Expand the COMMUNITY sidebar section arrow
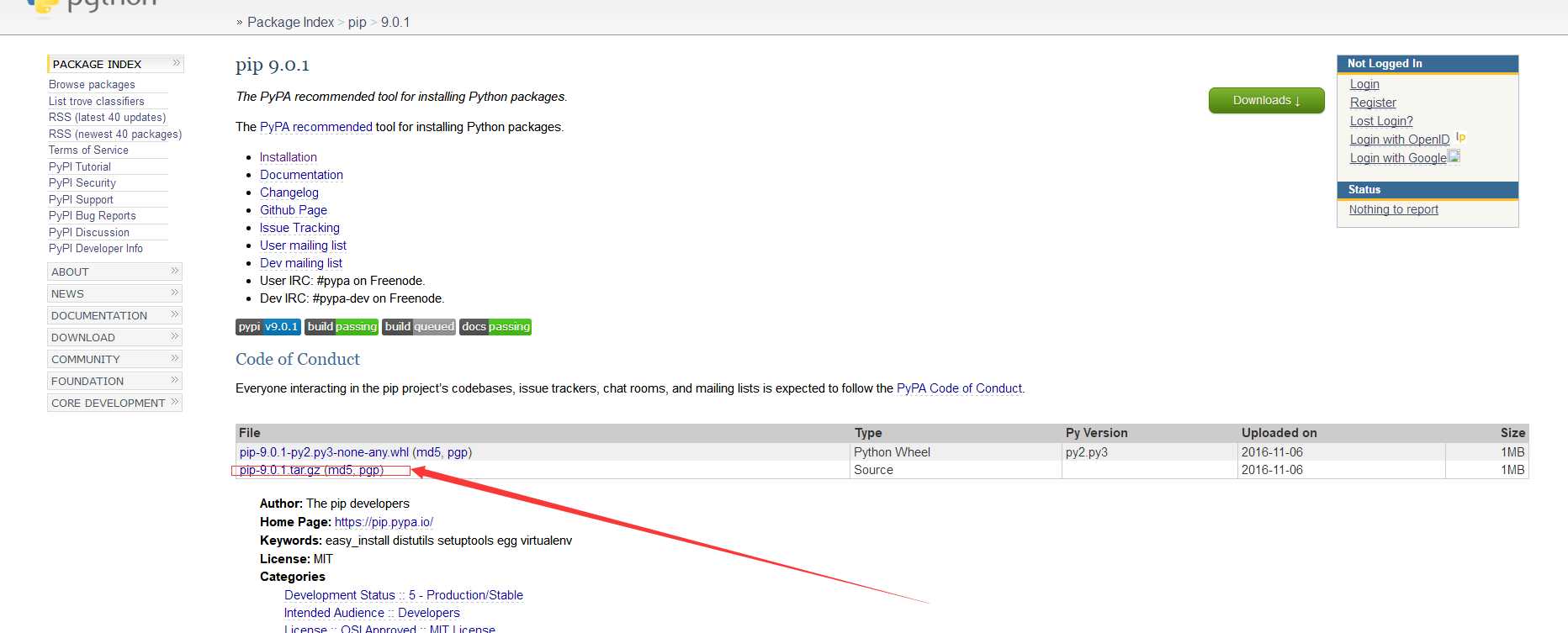Screen dimensions: 1568x633 (x=175, y=358)
